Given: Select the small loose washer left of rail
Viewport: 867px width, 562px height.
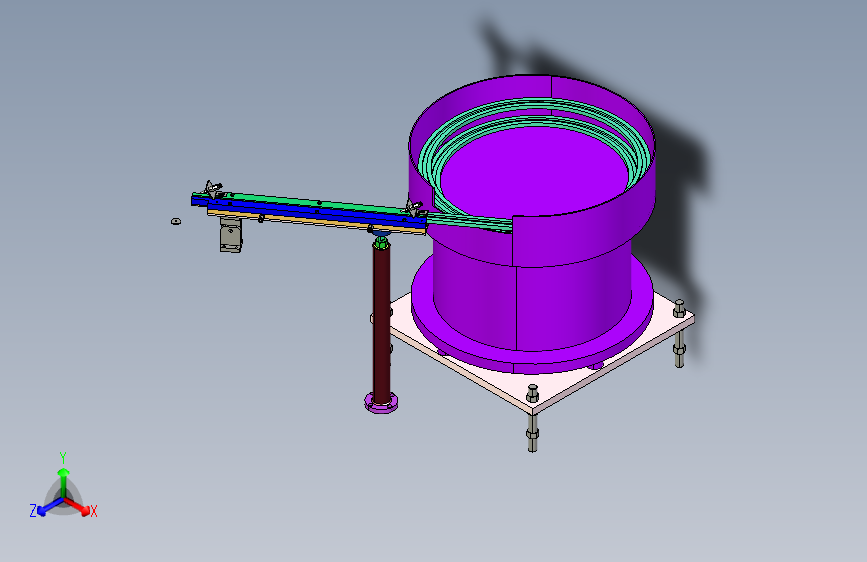Looking at the screenshot, I should [x=176, y=221].
